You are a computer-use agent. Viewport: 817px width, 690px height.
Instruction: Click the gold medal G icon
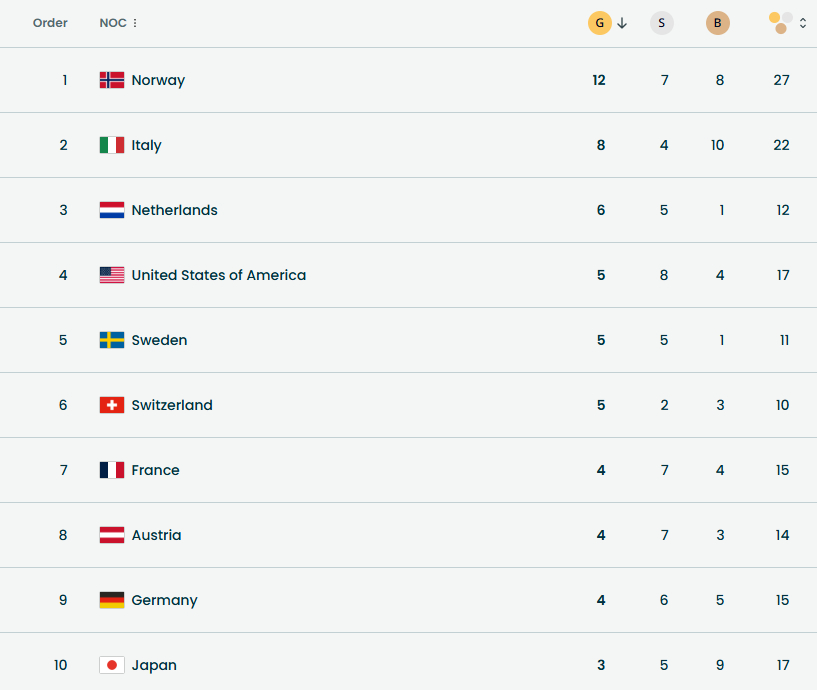click(x=600, y=23)
